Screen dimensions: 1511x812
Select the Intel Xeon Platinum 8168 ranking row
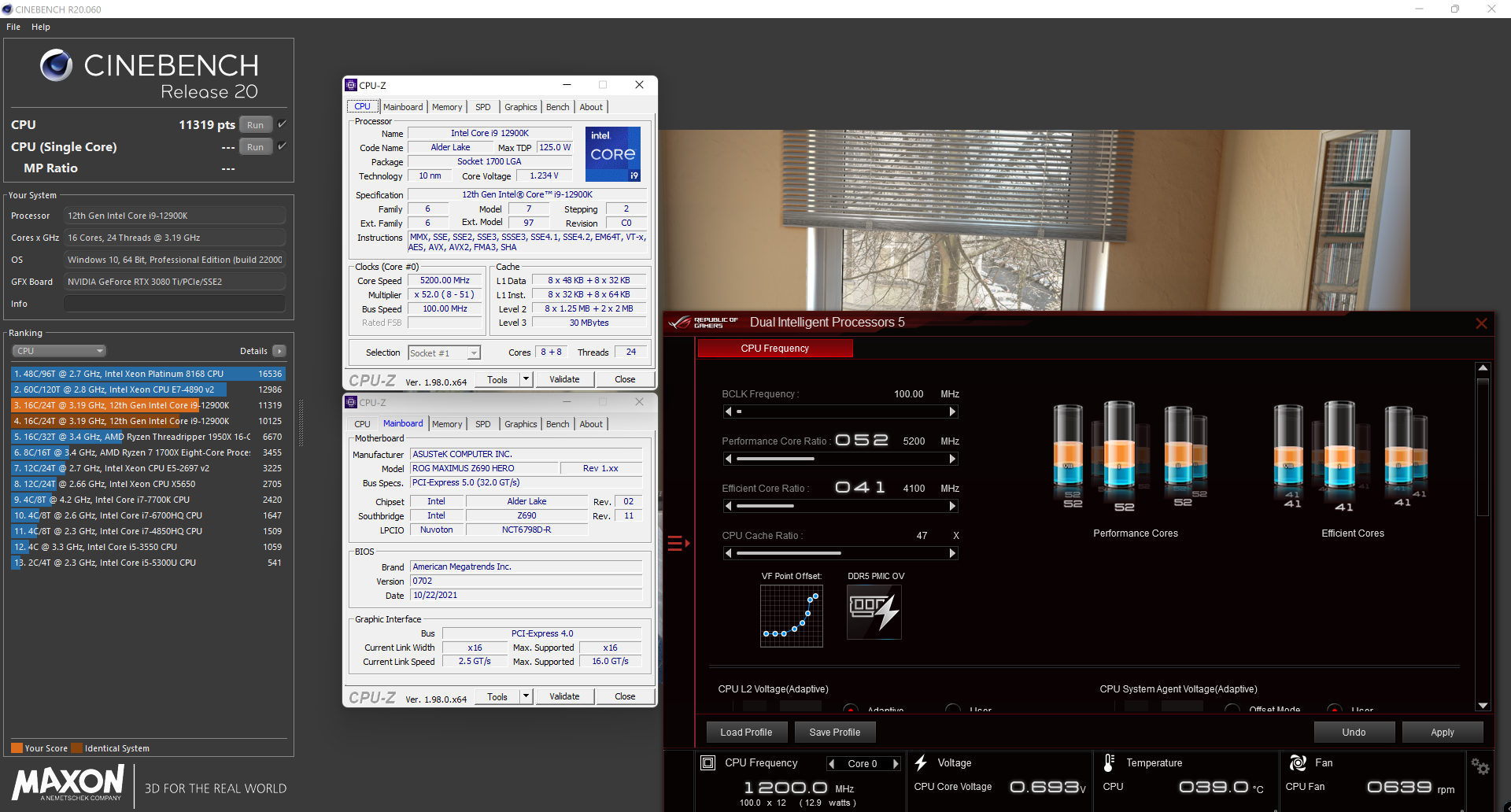(148, 374)
